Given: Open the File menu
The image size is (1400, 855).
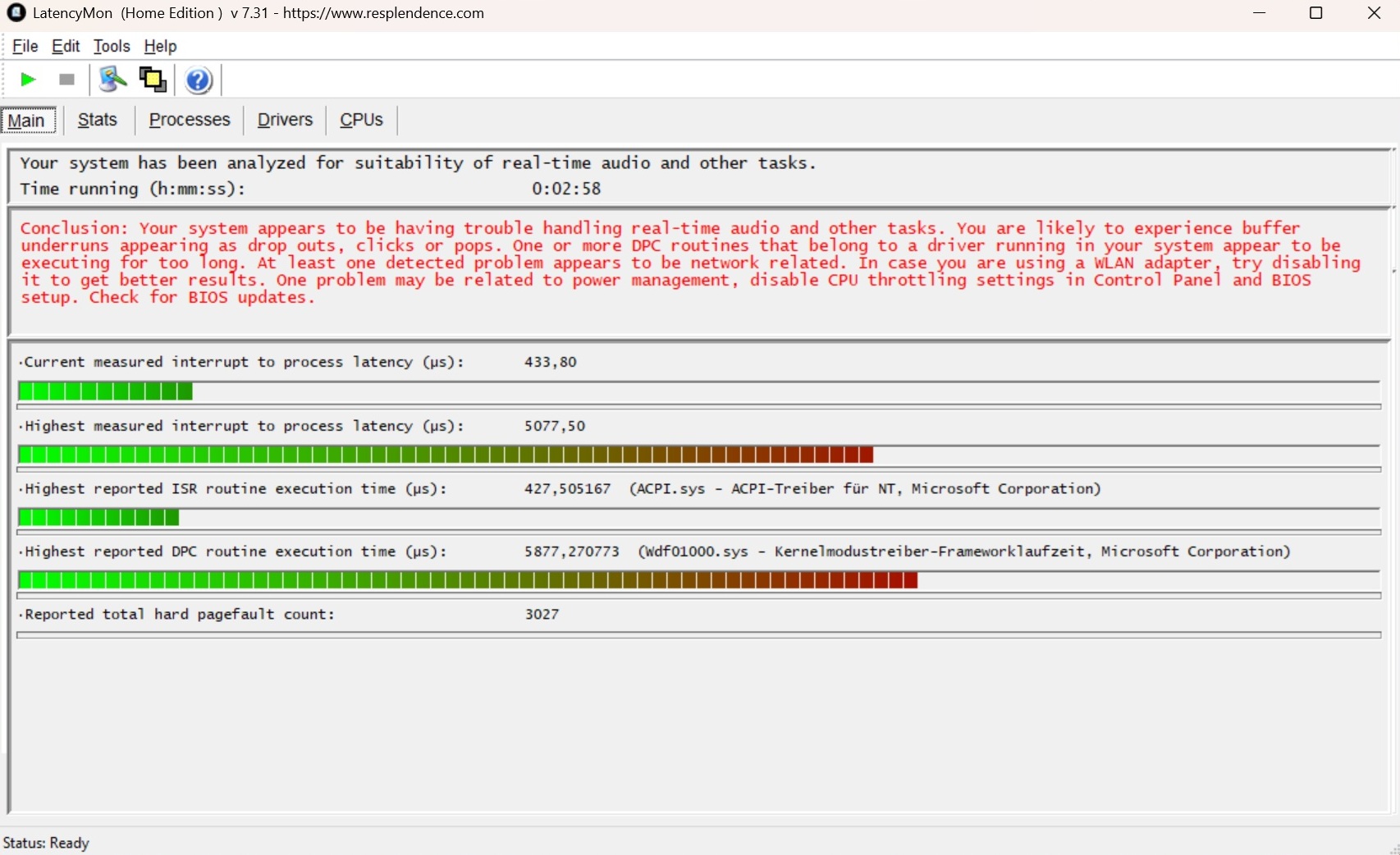Looking at the screenshot, I should pyautogui.click(x=25, y=47).
